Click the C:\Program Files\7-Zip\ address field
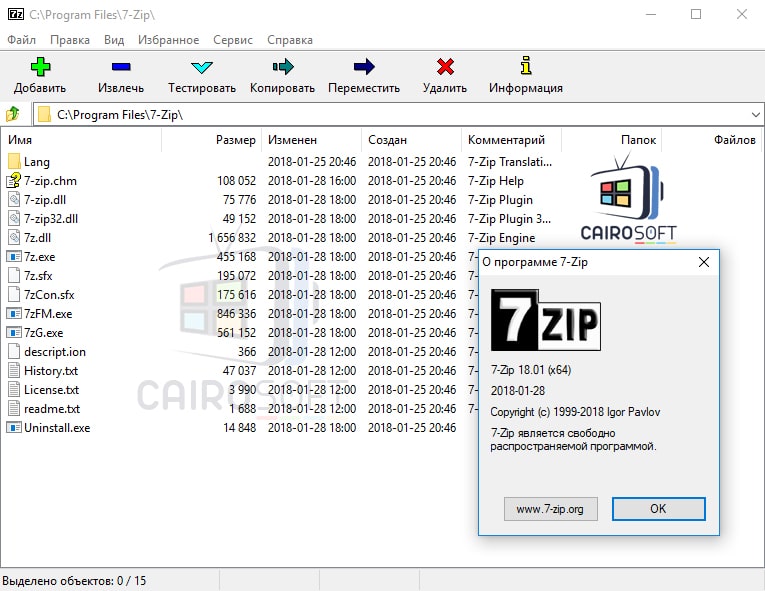Viewport: 765px width, 591px height. click(x=398, y=115)
